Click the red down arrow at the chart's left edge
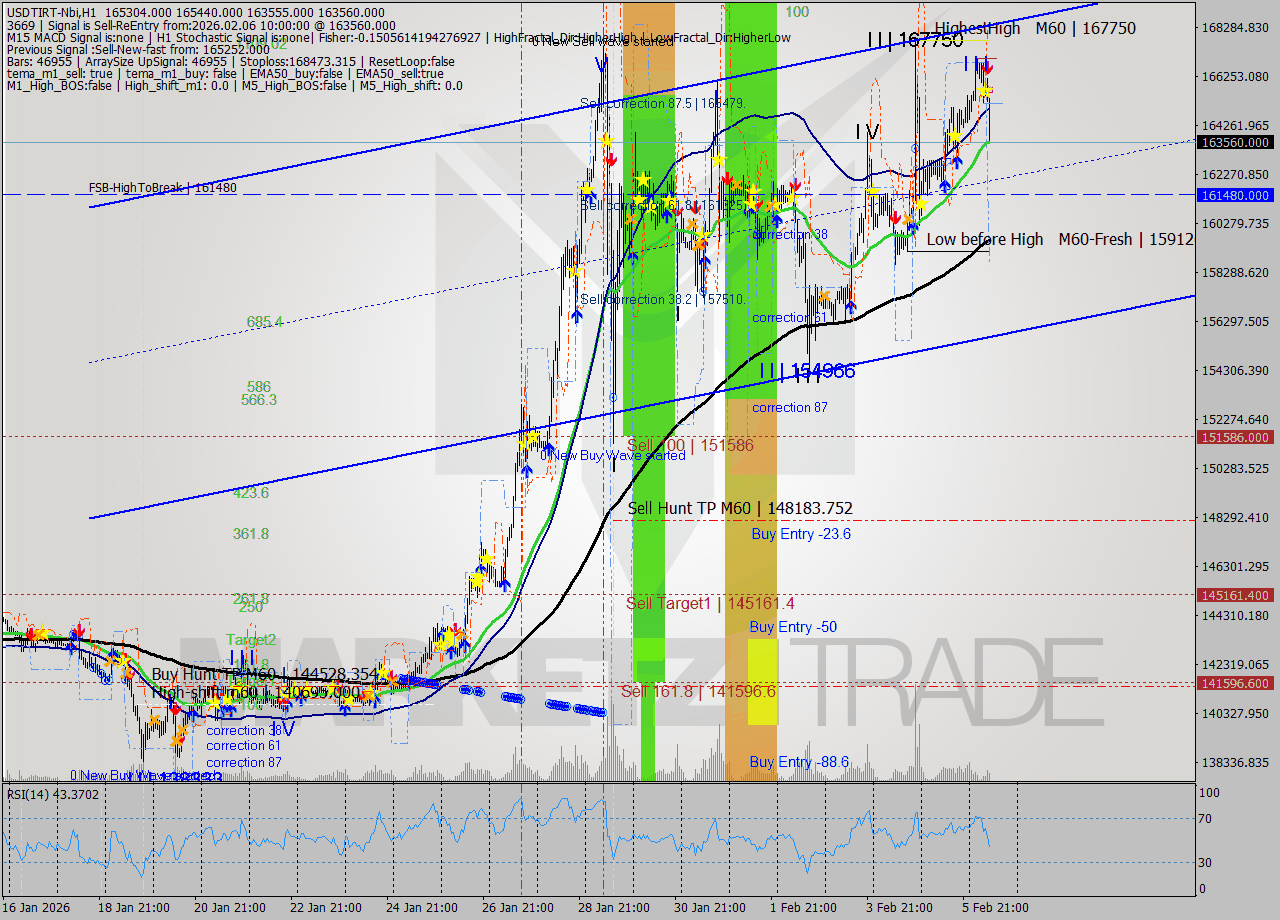1280x920 pixels. (31, 634)
